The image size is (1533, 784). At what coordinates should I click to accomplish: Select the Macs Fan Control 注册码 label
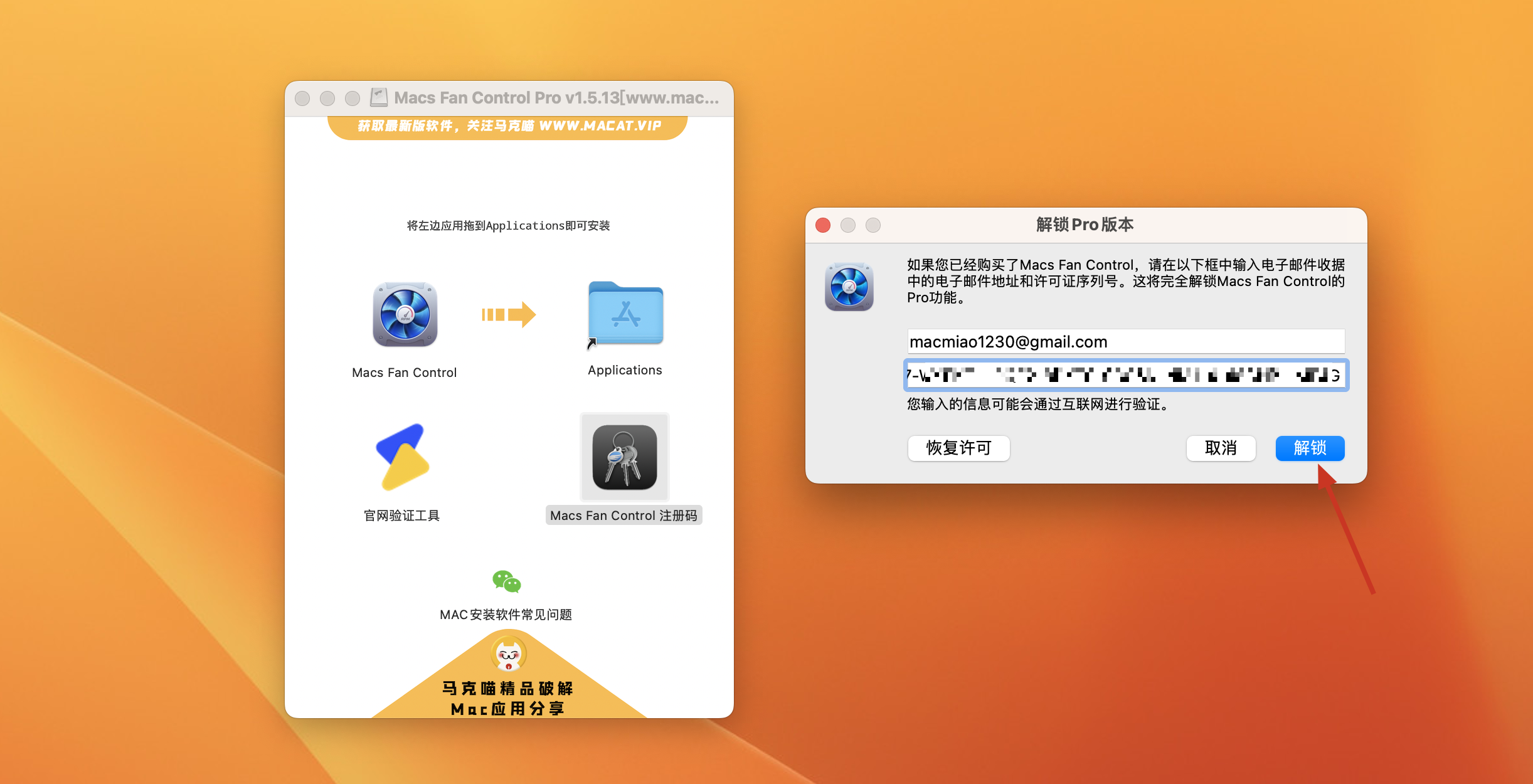[623, 516]
